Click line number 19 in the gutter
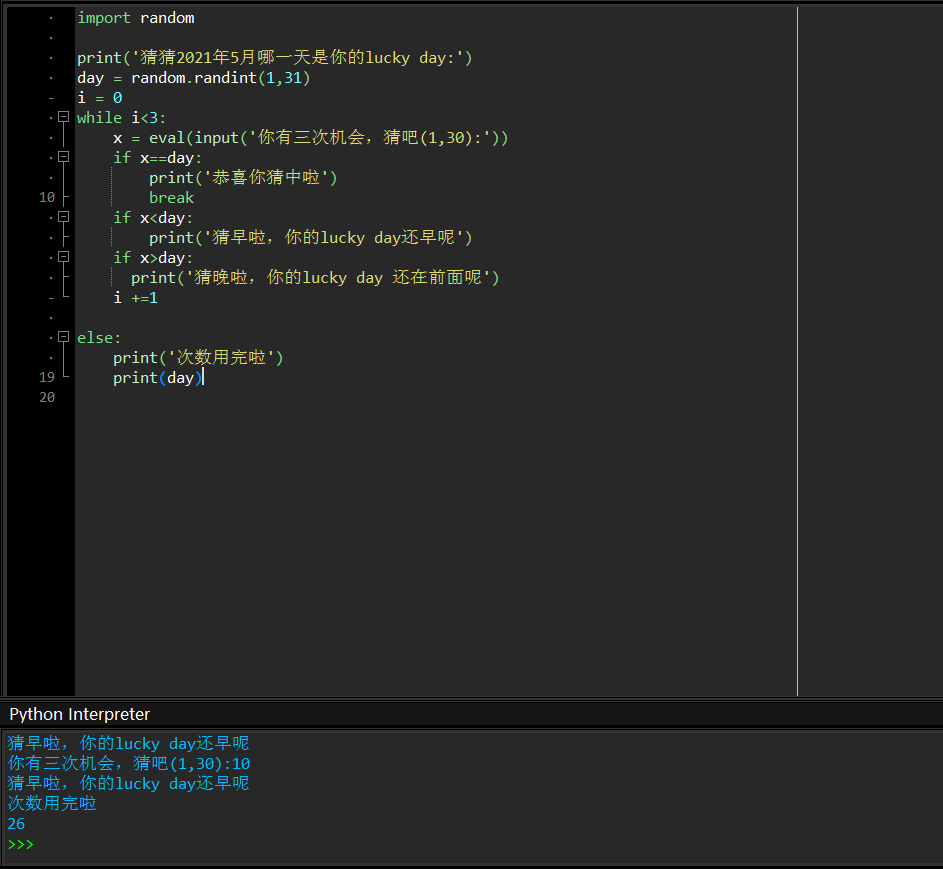Image resolution: width=943 pixels, height=869 pixels. point(47,377)
